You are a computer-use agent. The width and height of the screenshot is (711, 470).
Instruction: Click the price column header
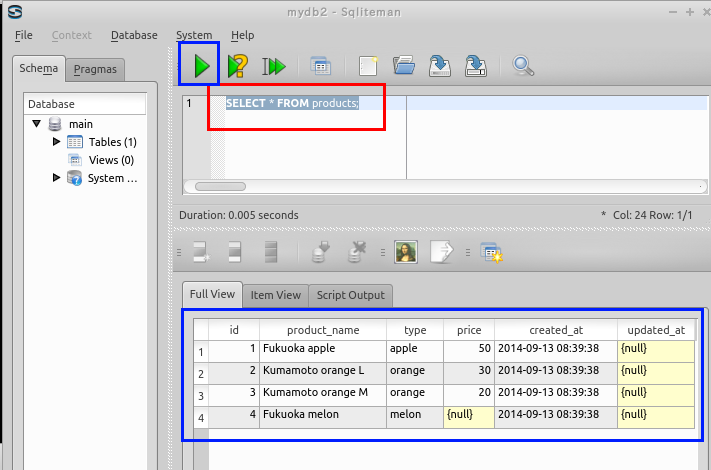[469, 330]
